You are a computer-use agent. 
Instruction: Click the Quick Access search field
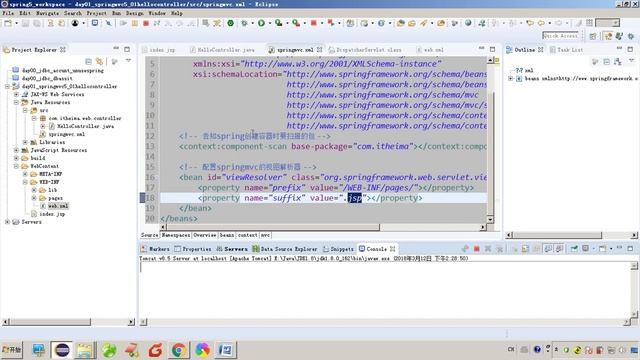(560, 36)
